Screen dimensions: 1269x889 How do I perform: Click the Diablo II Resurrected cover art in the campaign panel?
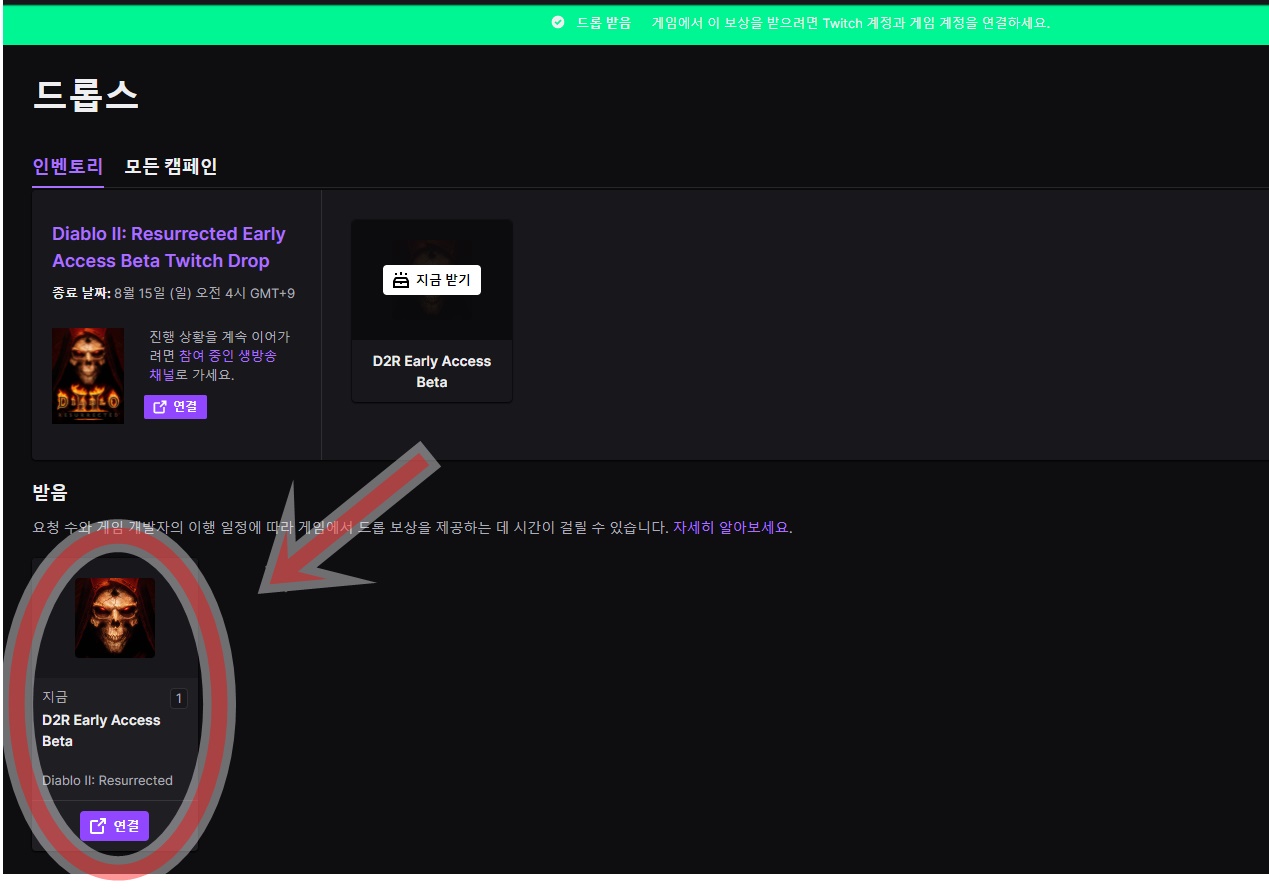tap(88, 375)
